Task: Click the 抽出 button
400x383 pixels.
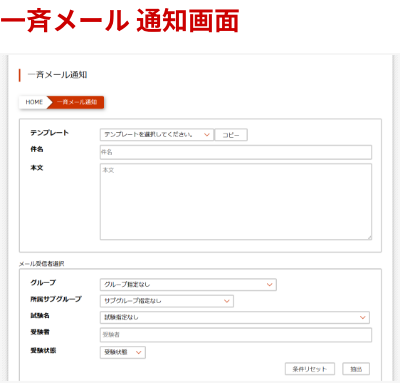Action: pos(356,369)
